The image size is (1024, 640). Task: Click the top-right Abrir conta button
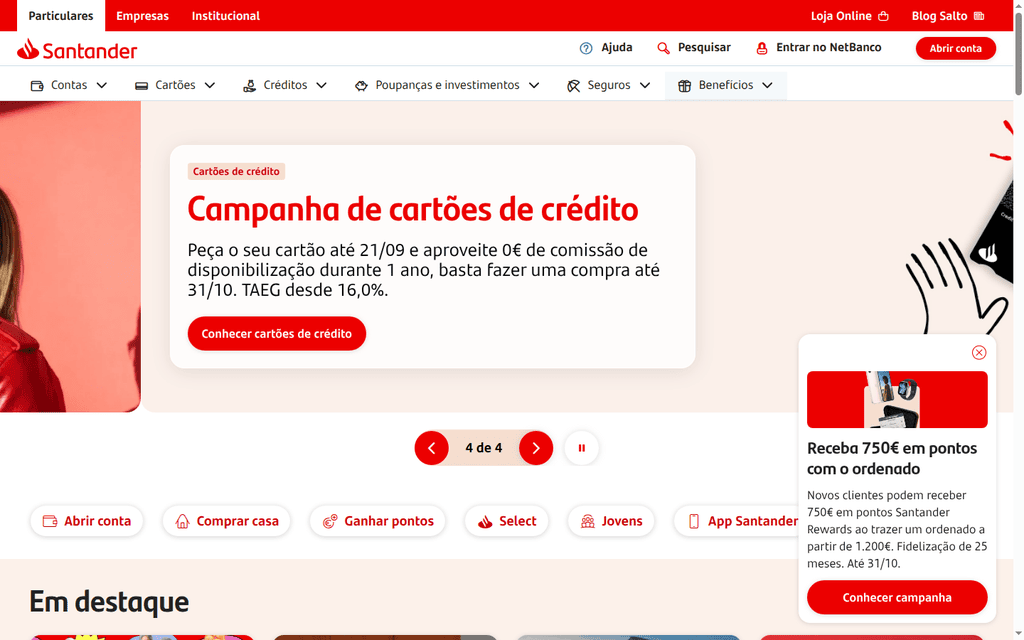955,48
